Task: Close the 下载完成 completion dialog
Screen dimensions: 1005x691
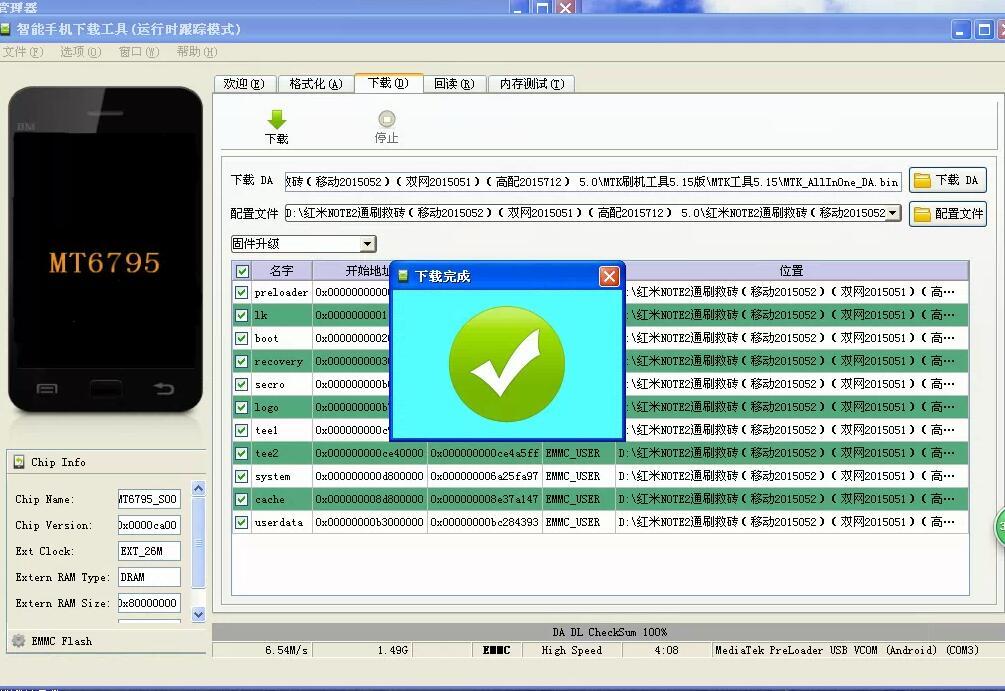Action: click(610, 276)
